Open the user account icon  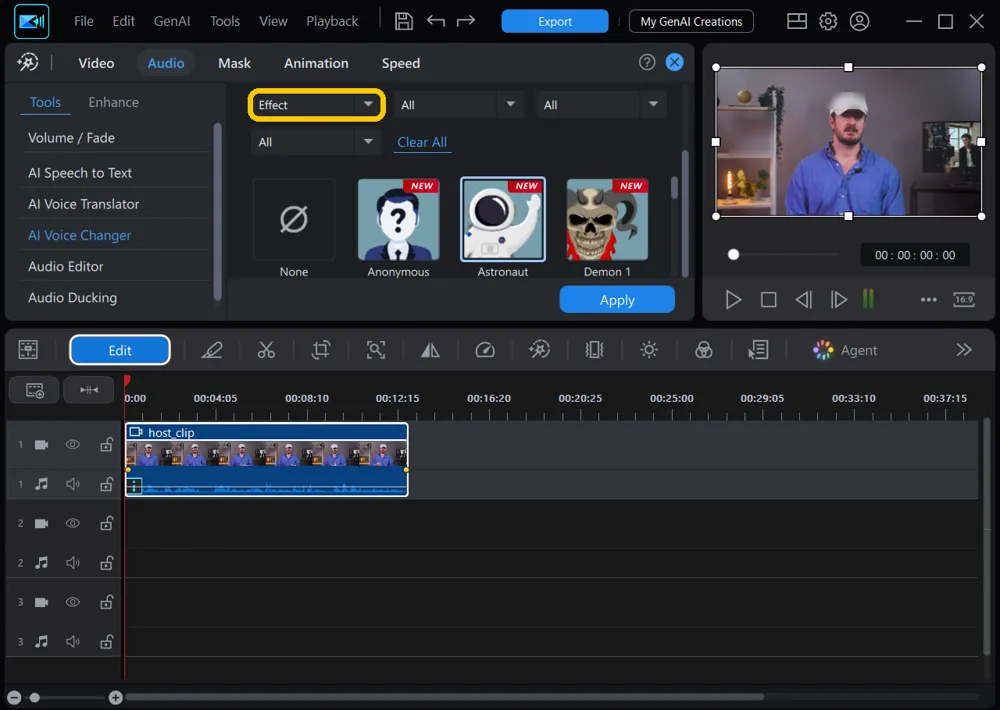tap(859, 21)
